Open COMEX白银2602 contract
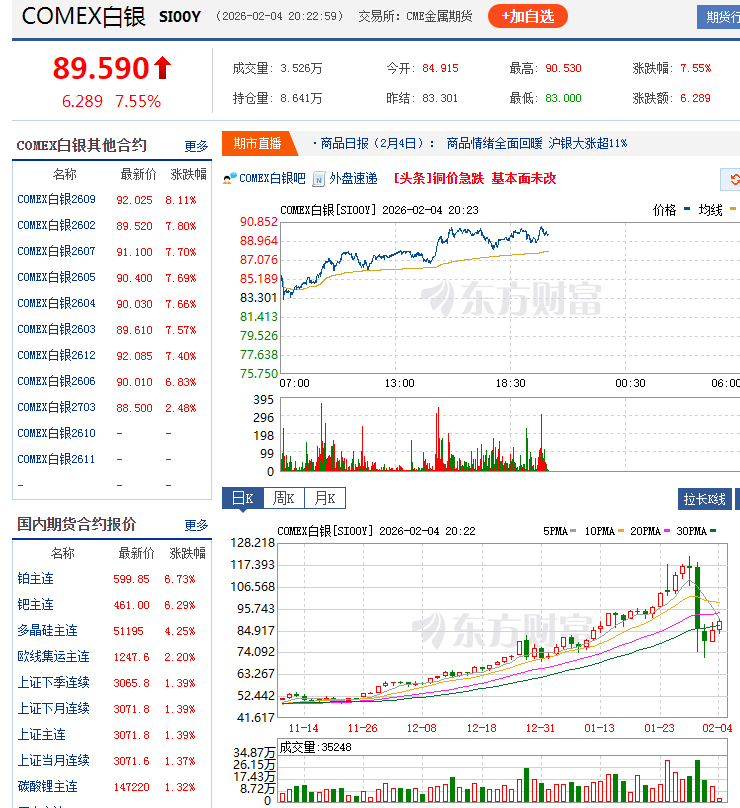The width and height of the screenshot is (740, 808). coord(56,225)
